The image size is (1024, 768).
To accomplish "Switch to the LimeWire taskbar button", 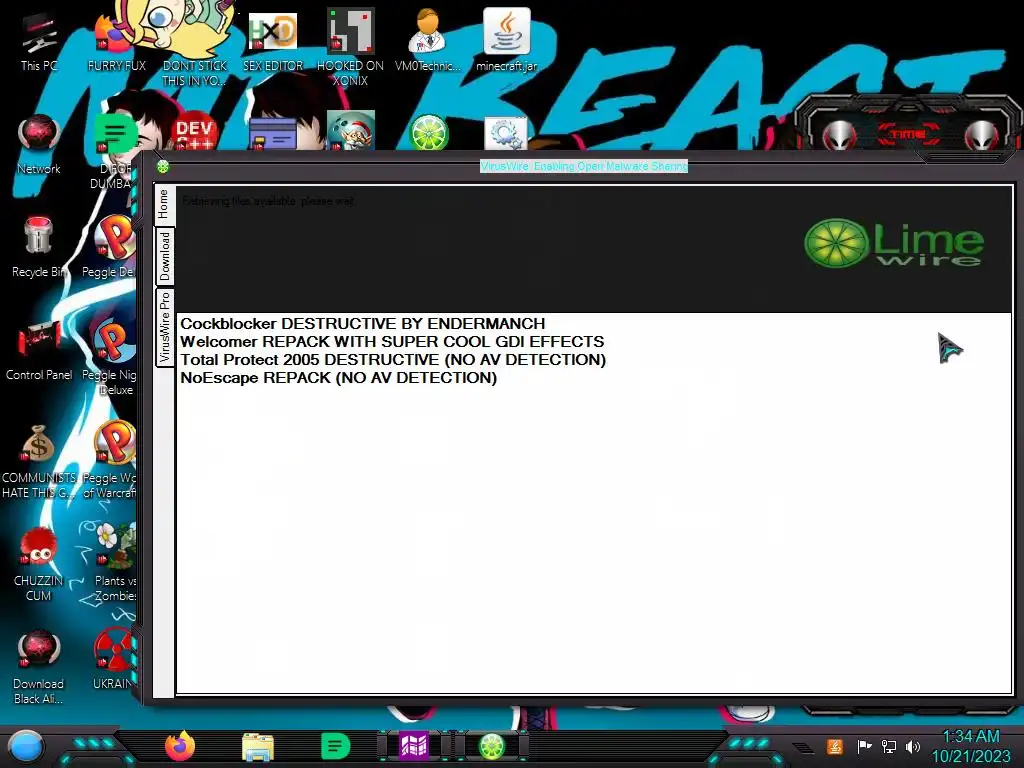I will point(492,746).
